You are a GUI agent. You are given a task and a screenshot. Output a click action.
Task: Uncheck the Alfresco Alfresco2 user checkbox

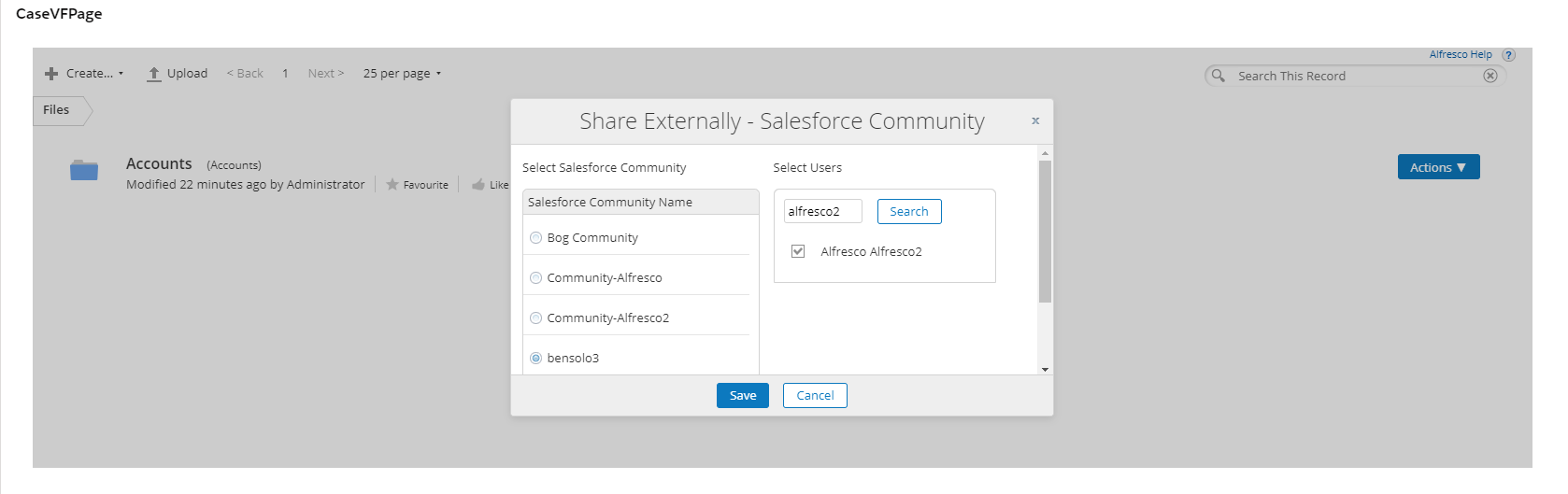[x=798, y=251]
